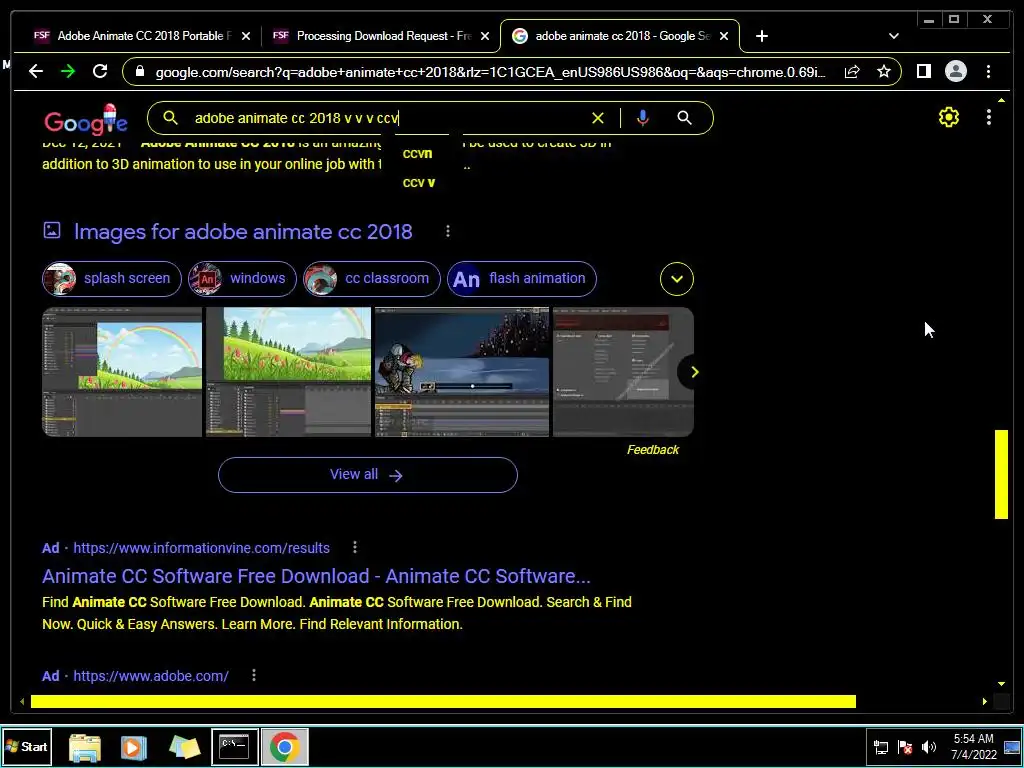The height and width of the screenshot is (768, 1024).
Task: Go to the Google logo homepage
Action: (x=86, y=120)
